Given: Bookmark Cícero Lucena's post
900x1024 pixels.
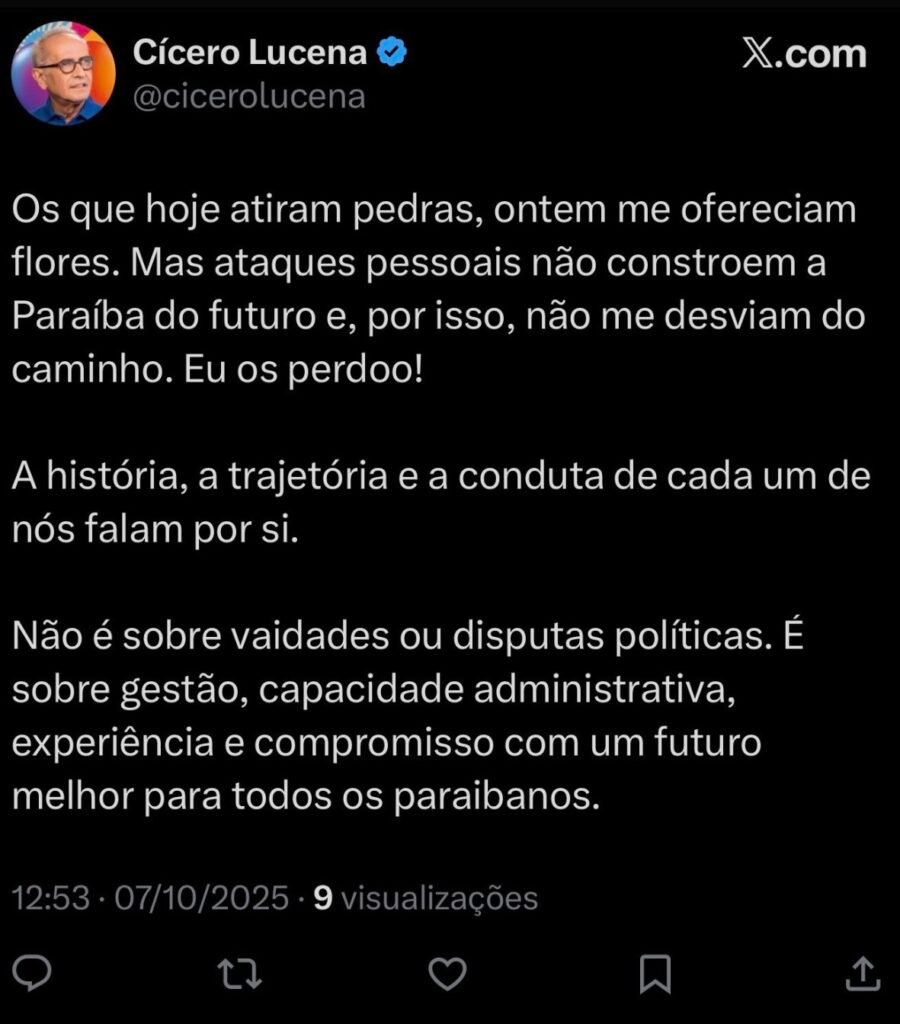Looking at the screenshot, I should pos(655,972).
